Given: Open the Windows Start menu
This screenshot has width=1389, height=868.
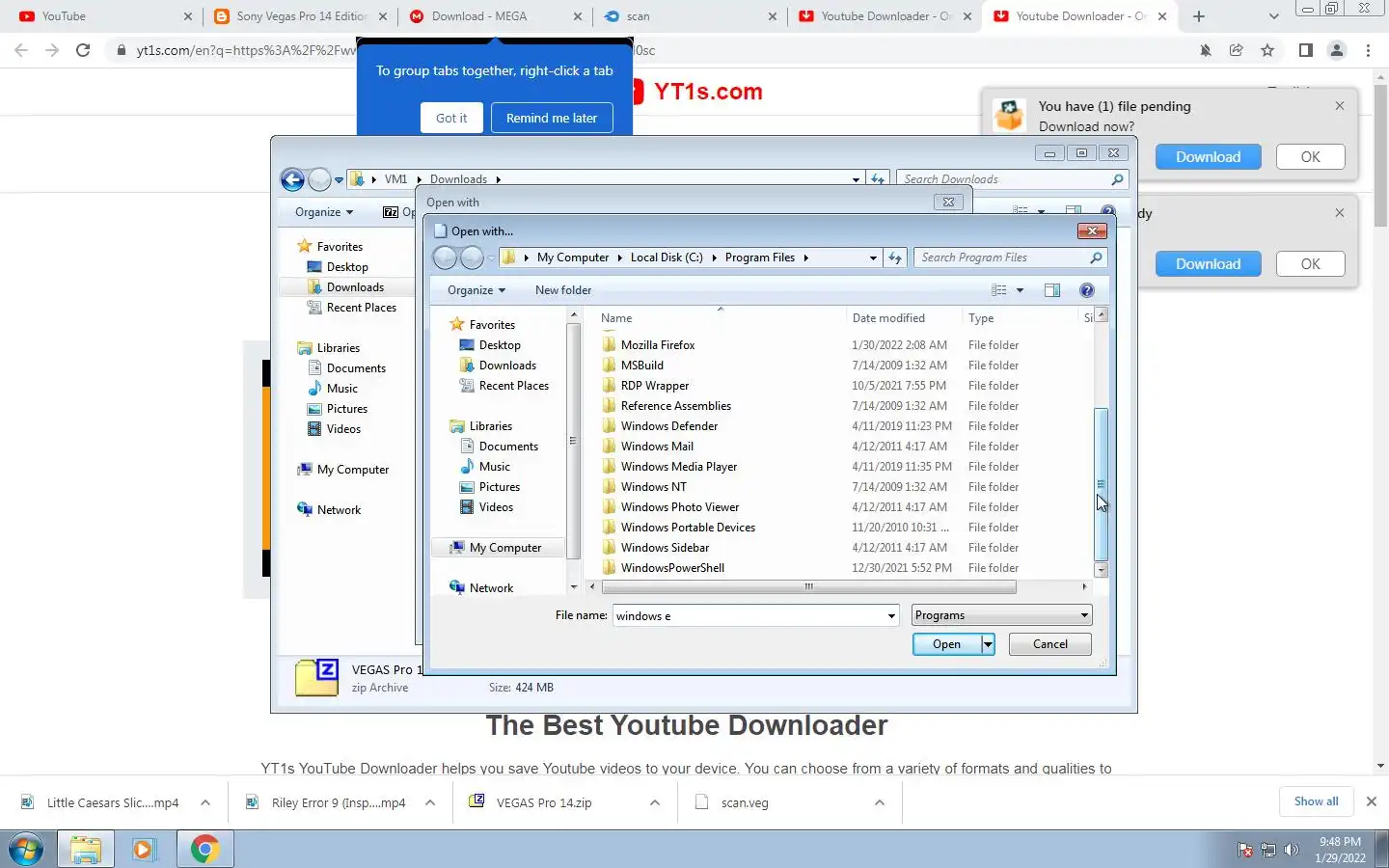Looking at the screenshot, I should coord(26,850).
